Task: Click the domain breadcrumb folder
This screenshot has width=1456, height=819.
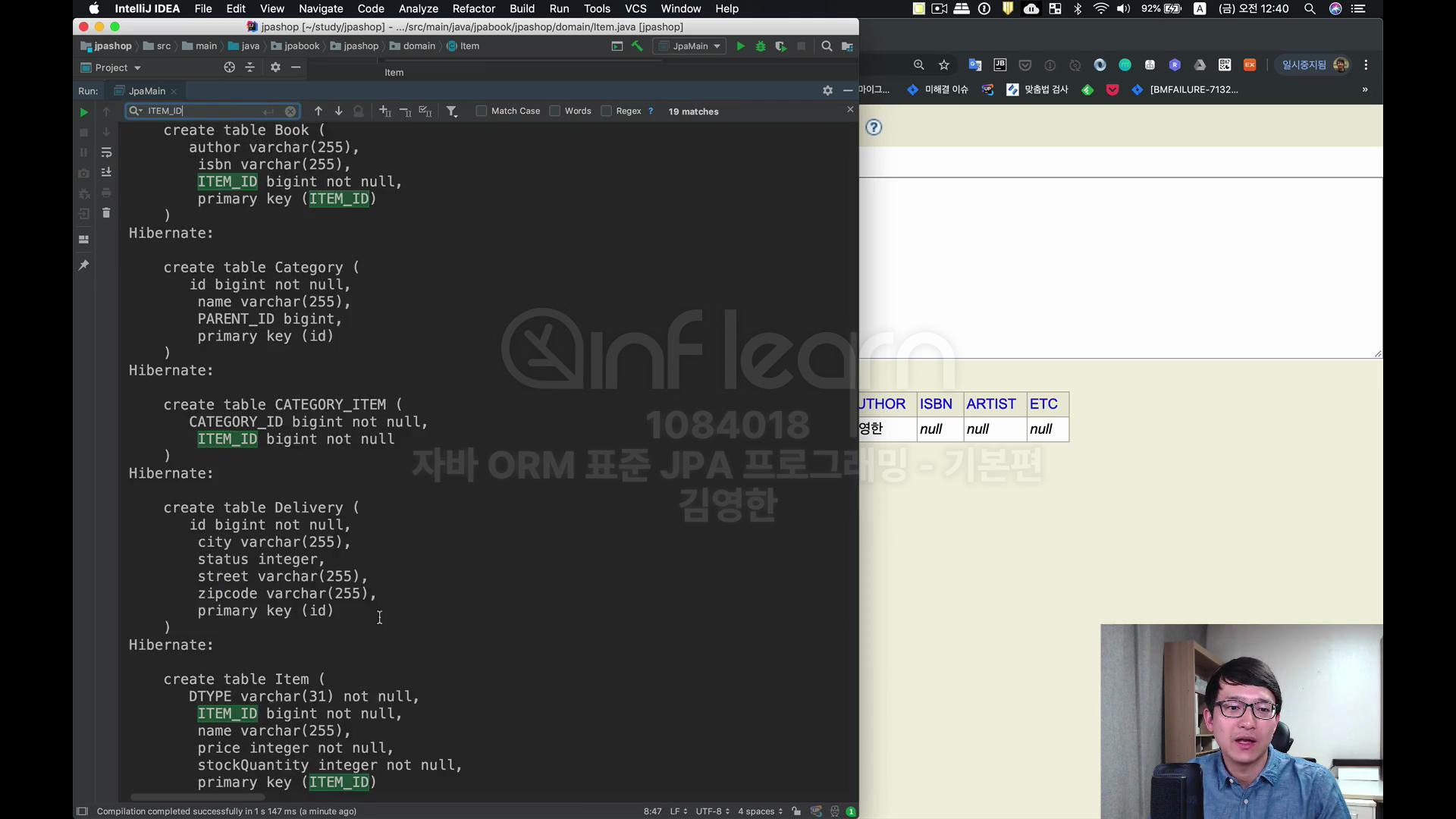Action: (x=419, y=46)
